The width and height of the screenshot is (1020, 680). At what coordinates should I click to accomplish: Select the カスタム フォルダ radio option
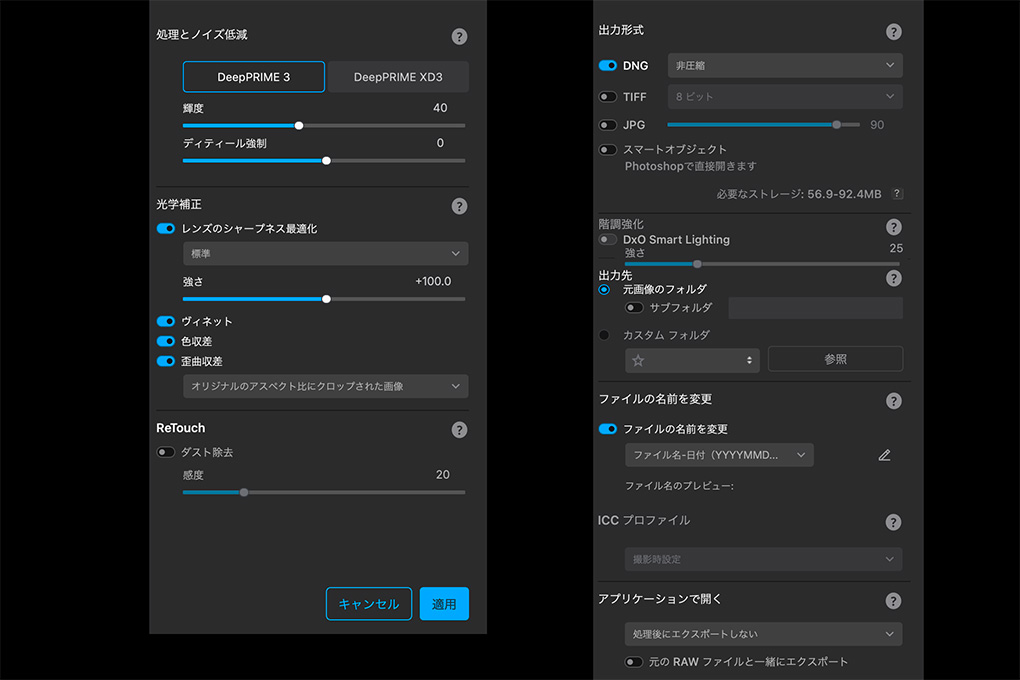pos(604,335)
